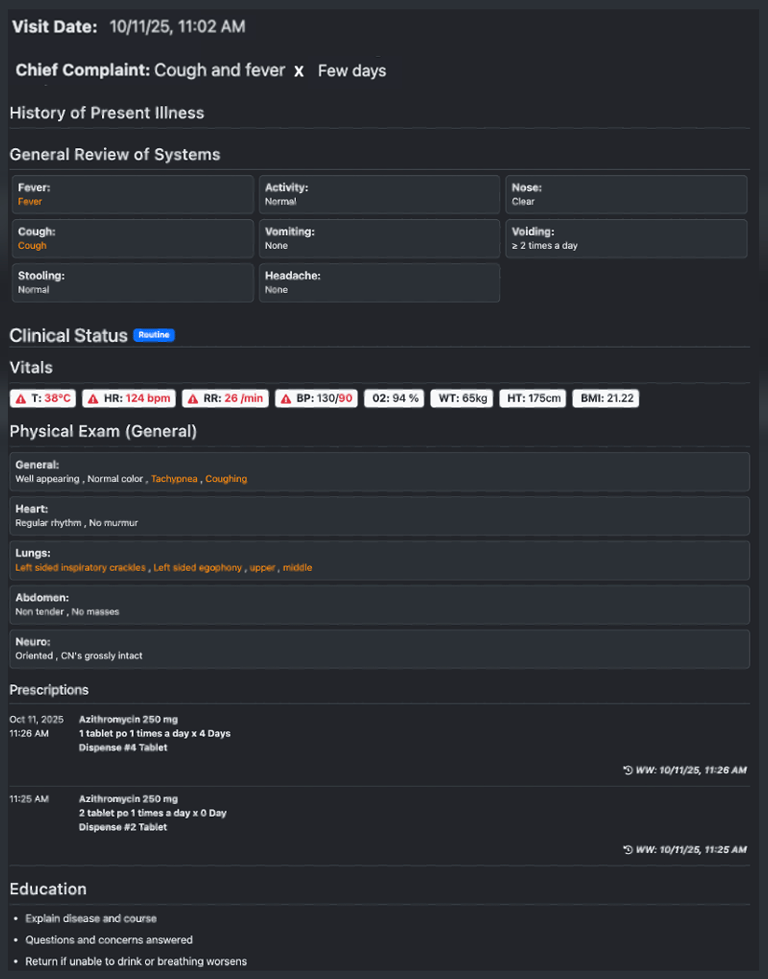Screen dimensions: 768x979
Task: Open the Azithromycin 250 mg 4 Days prescription
Action: coord(155,733)
